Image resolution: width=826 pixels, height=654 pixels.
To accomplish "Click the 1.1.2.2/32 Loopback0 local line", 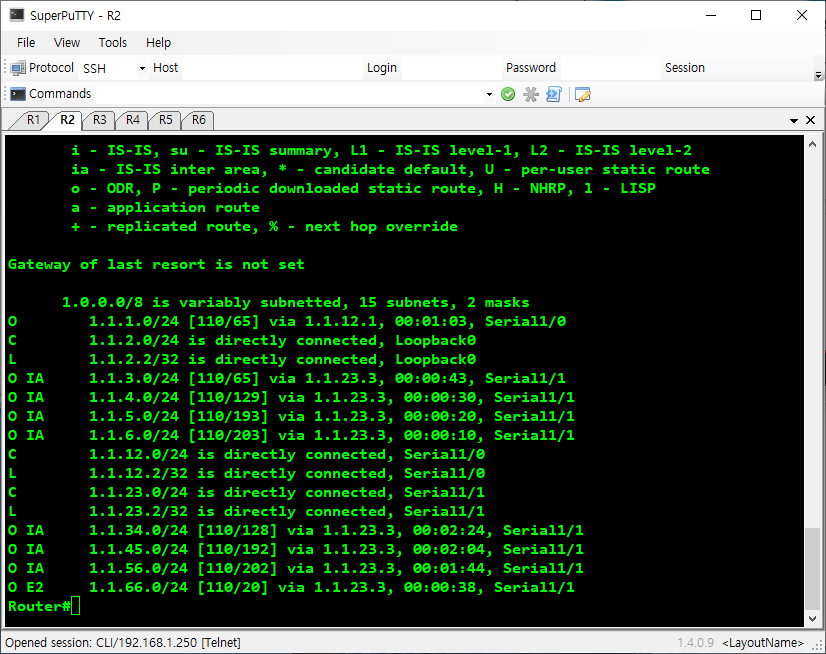I will [242, 359].
